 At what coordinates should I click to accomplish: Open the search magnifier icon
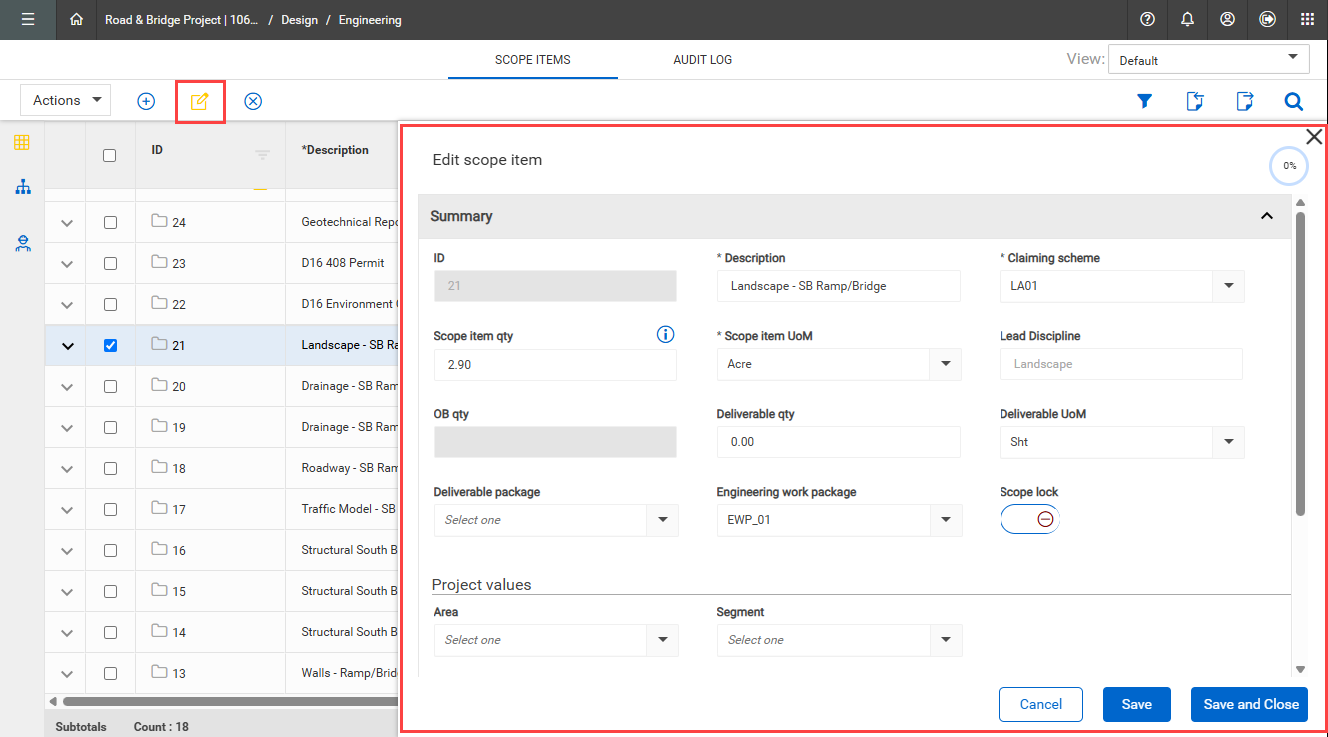[1294, 101]
